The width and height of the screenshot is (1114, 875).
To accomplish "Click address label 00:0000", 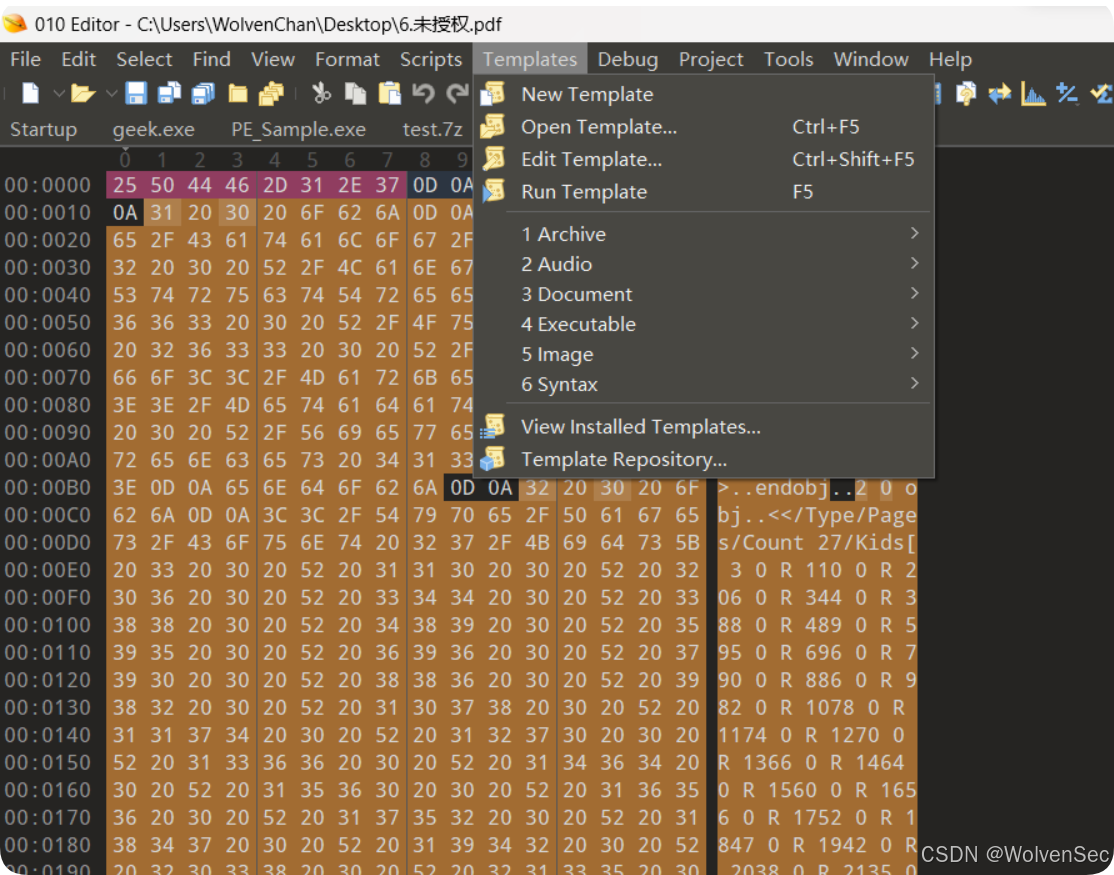I will [48, 185].
